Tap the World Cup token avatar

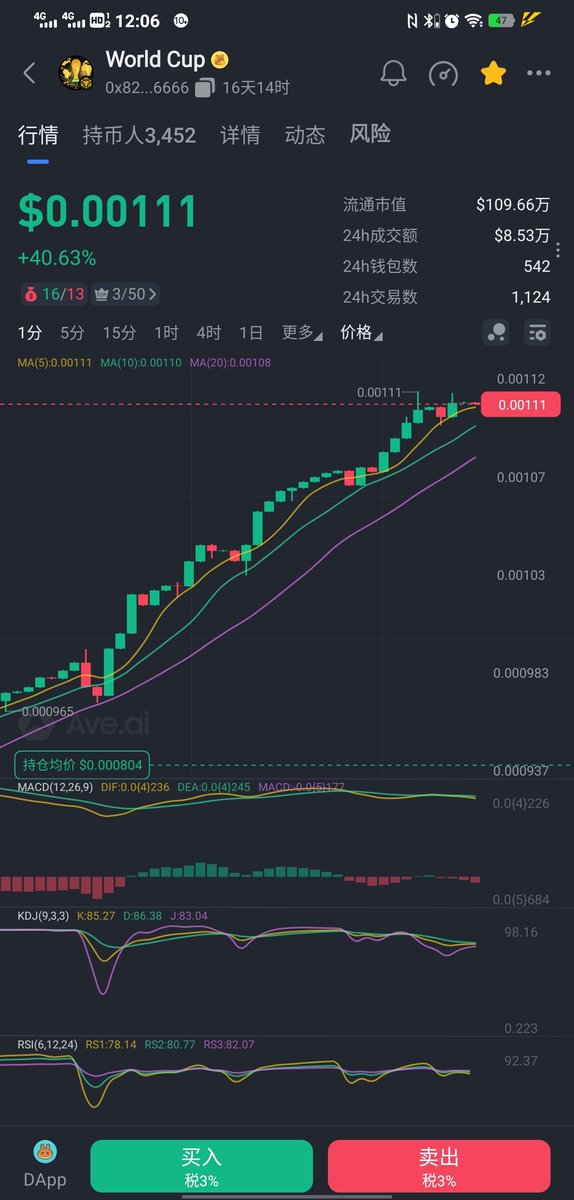point(76,73)
